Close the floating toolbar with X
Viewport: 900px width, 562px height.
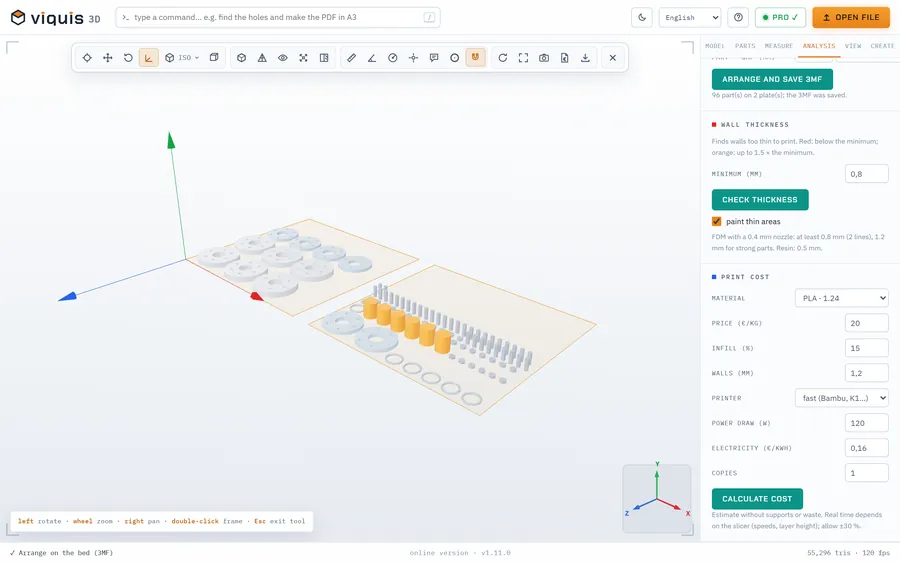(x=613, y=57)
